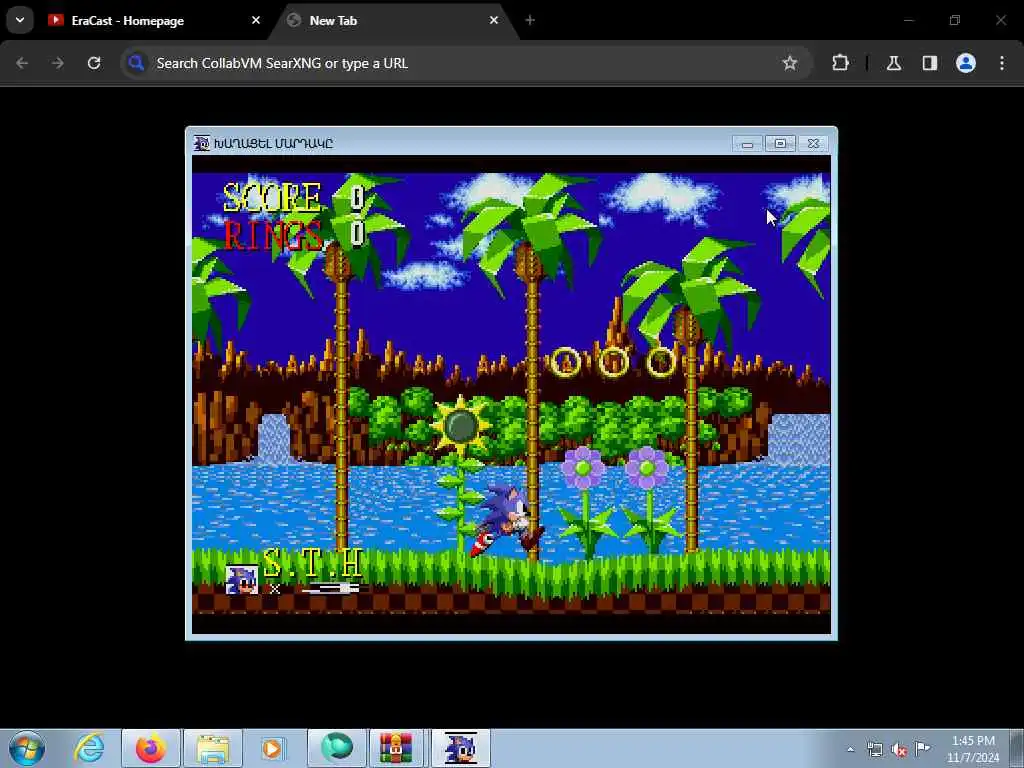Click the Show desktop strip on taskbar
The image size is (1024, 768).
pos(1017,748)
